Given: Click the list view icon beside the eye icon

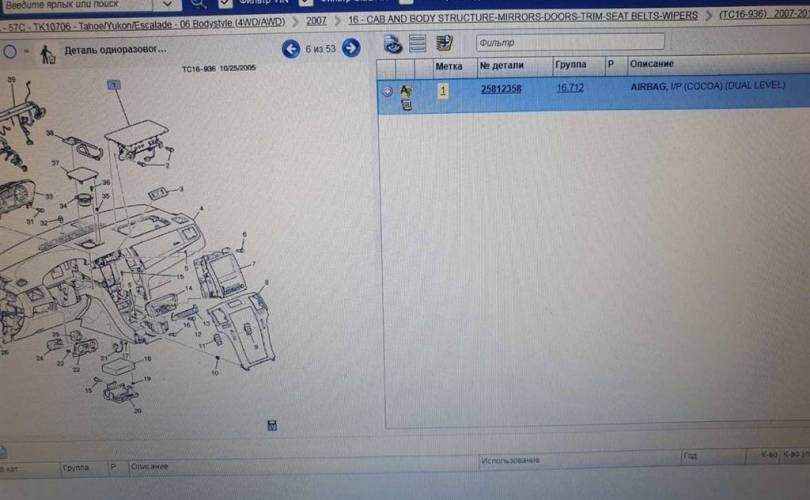Looking at the screenshot, I should tap(418, 44).
